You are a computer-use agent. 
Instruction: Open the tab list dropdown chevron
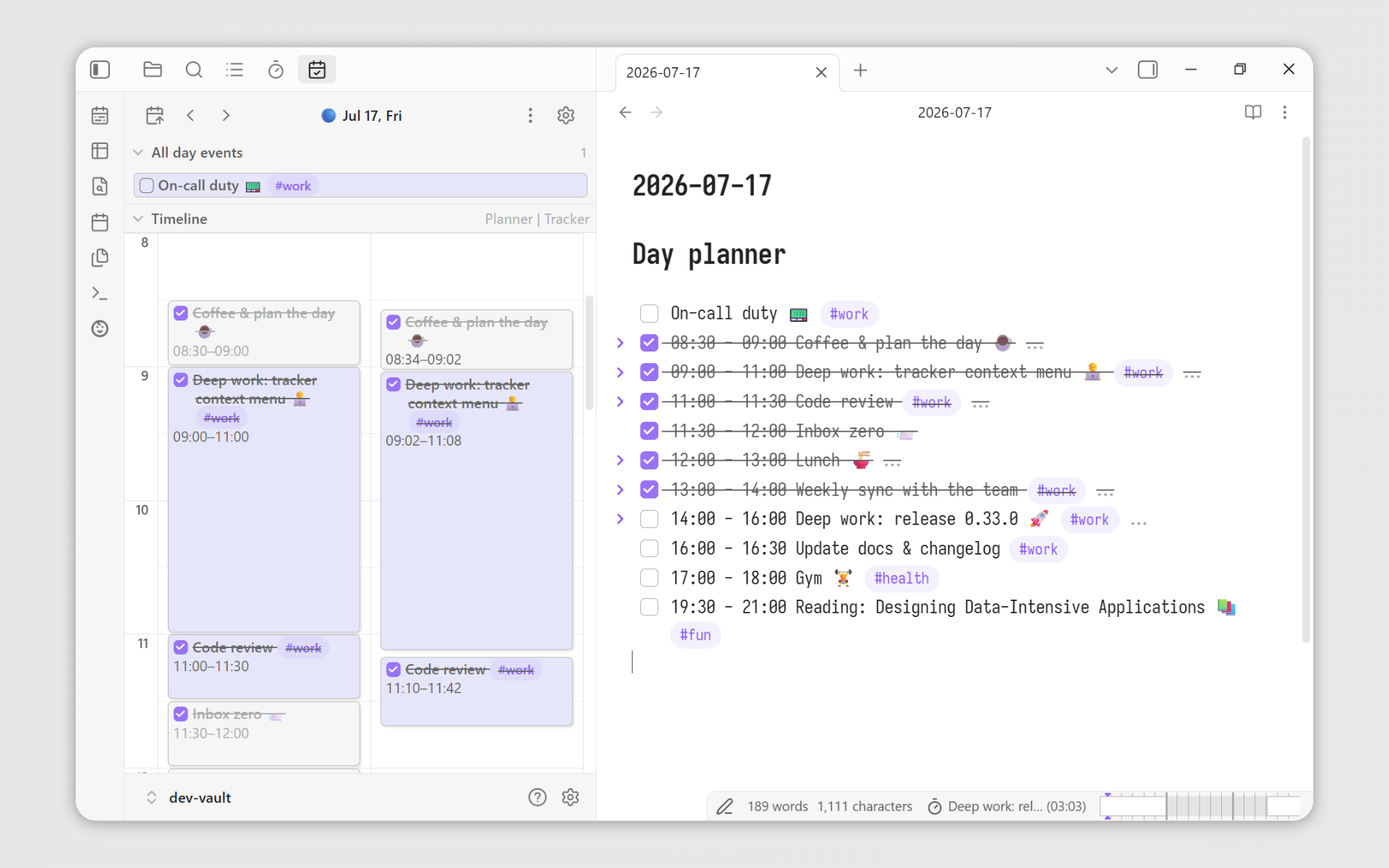[x=1112, y=70]
